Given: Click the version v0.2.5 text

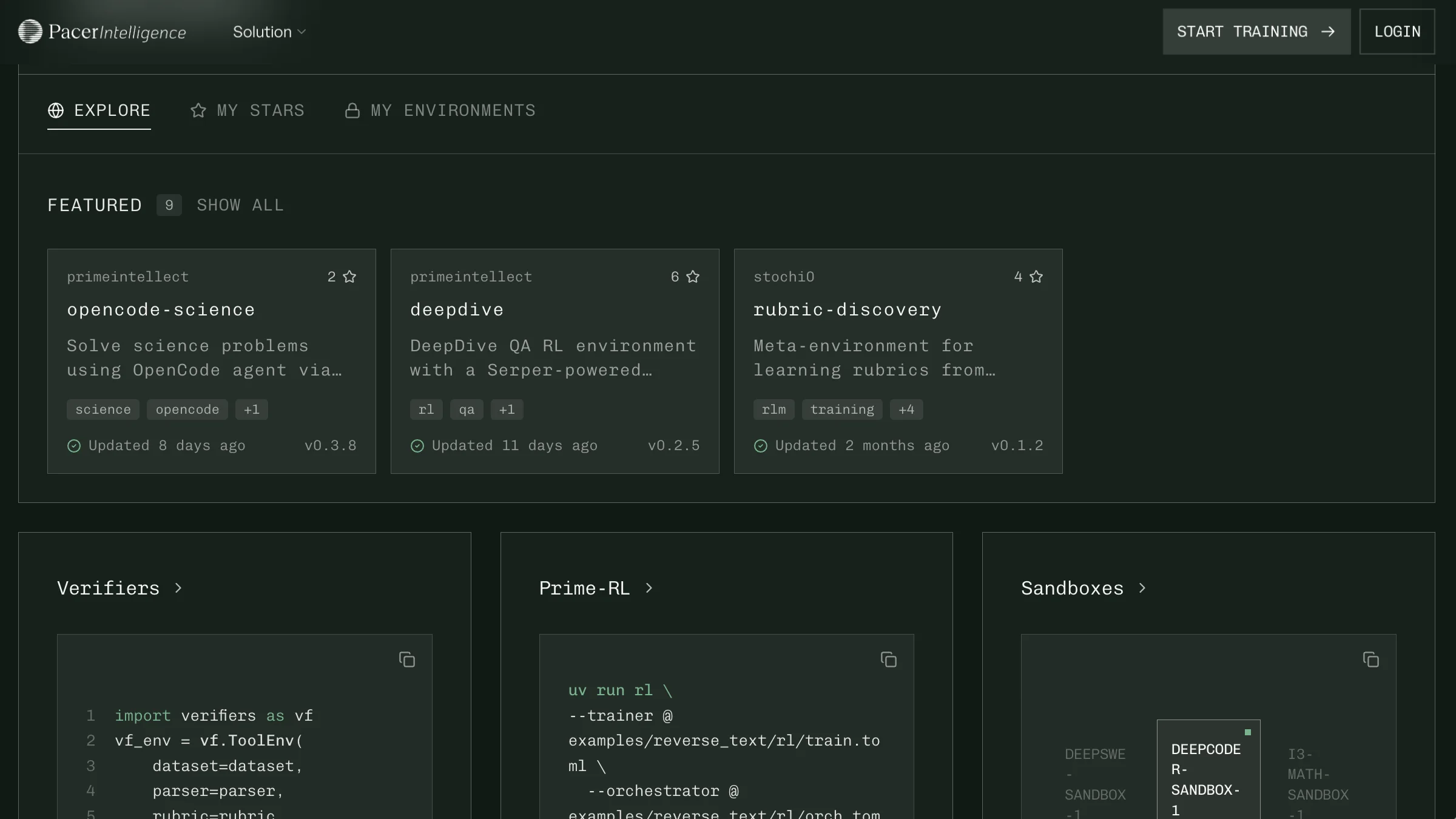Looking at the screenshot, I should 674,445.
